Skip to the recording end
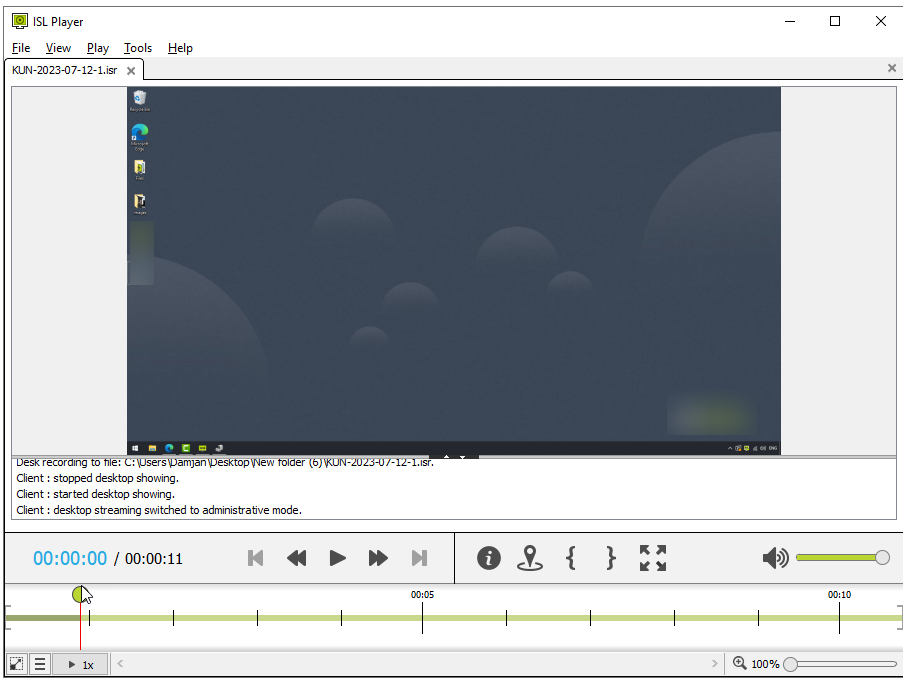Screen dimensions: 903x680 (419, 558)
